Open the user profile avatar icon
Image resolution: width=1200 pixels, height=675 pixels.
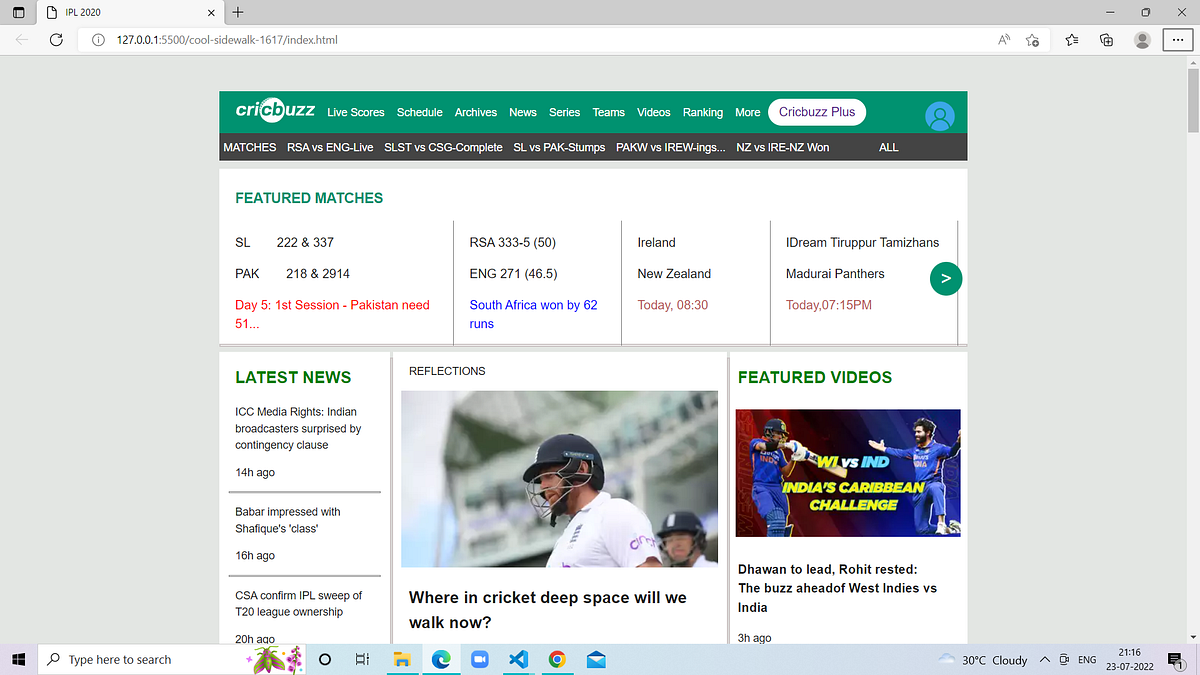point(940,116)
